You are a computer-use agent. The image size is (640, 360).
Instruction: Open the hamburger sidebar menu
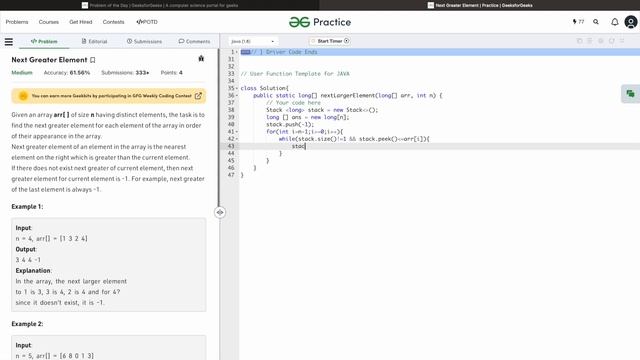click(x=9, y=41)
